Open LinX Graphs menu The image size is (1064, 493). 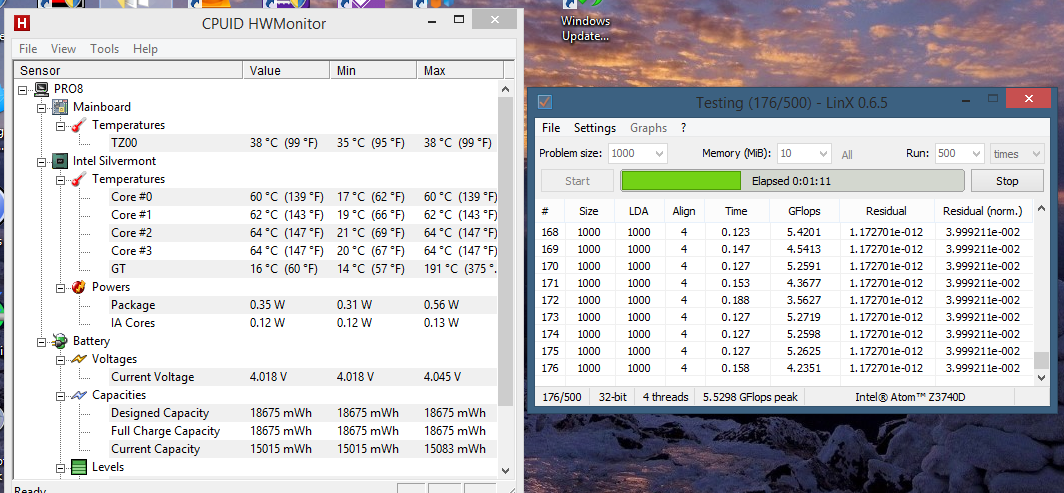click(648, 127)
